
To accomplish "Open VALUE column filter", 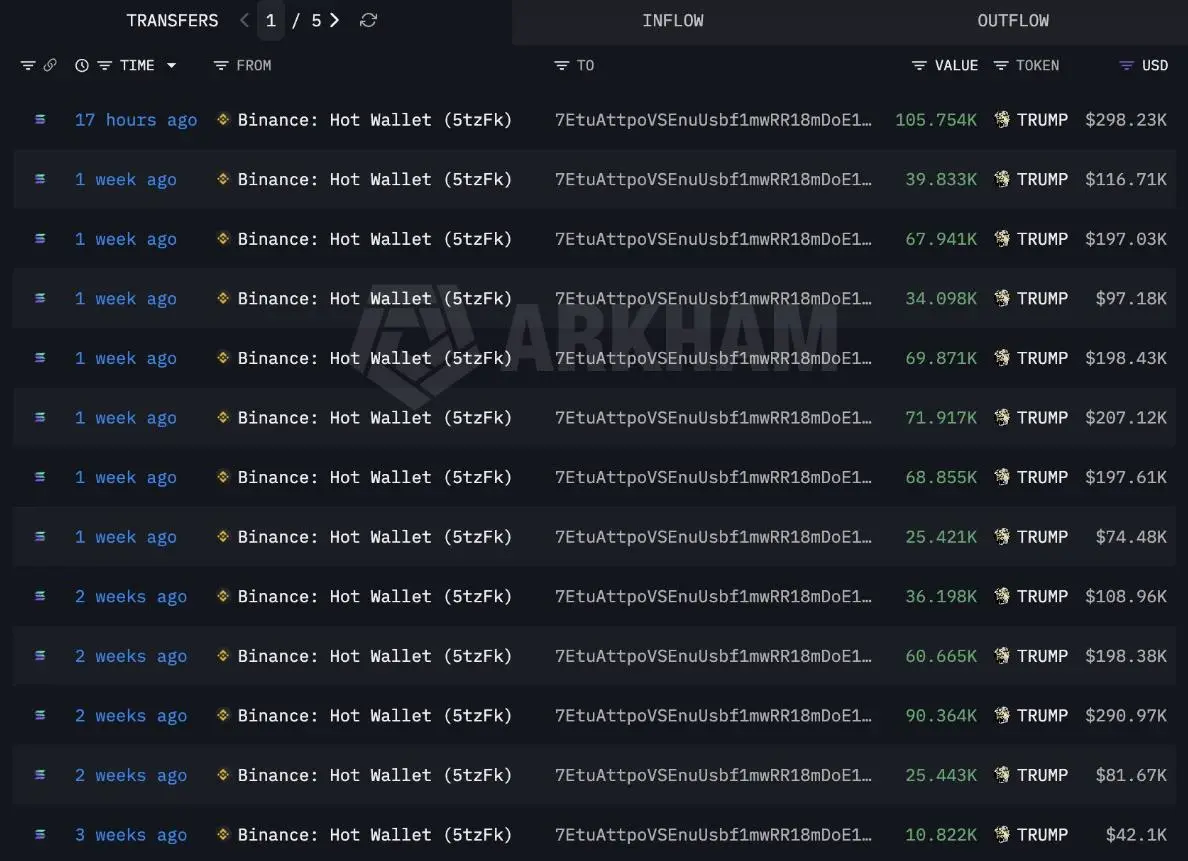I will coord(919,65).
